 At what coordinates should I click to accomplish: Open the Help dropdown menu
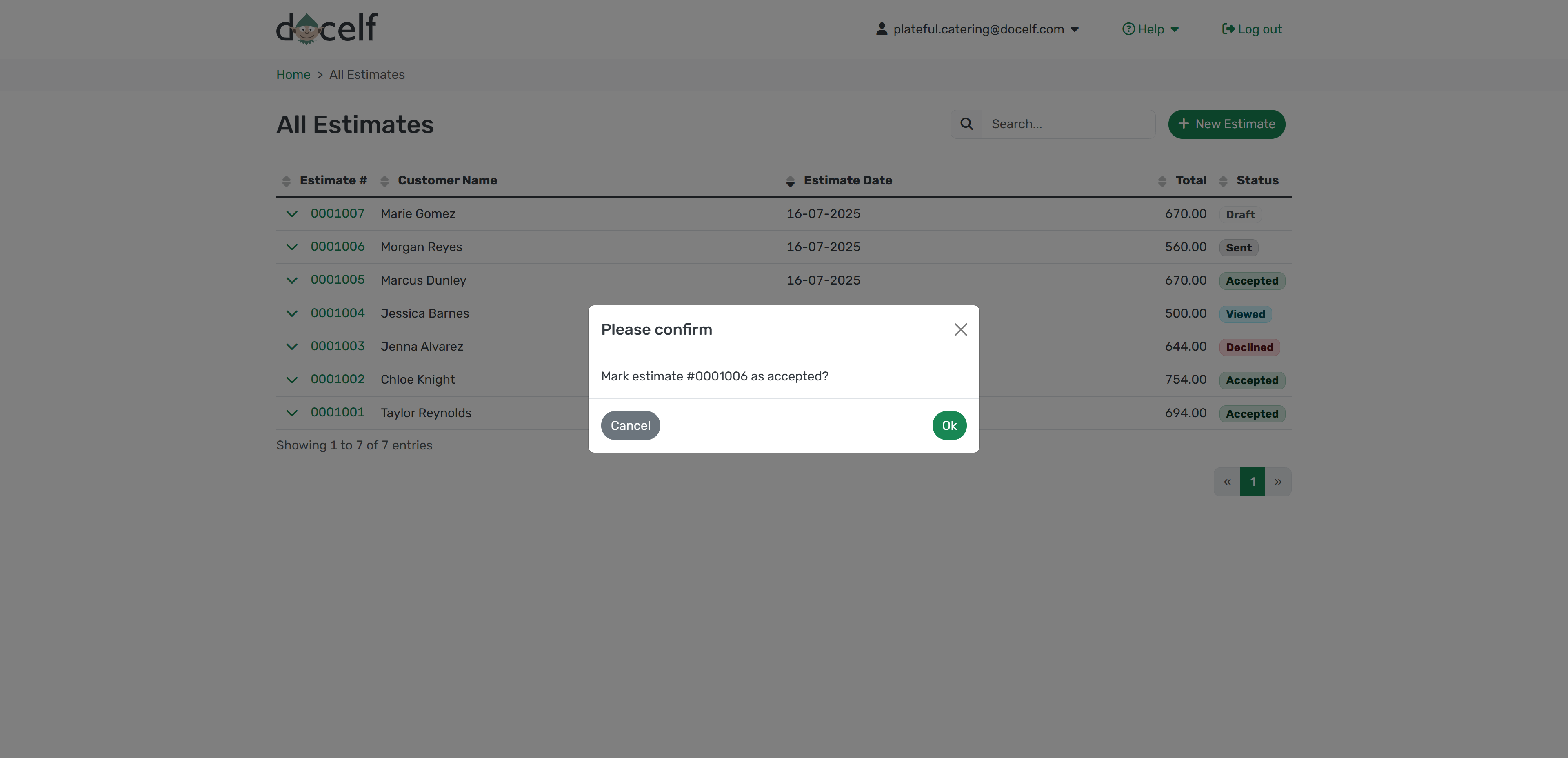[1150, 29]
